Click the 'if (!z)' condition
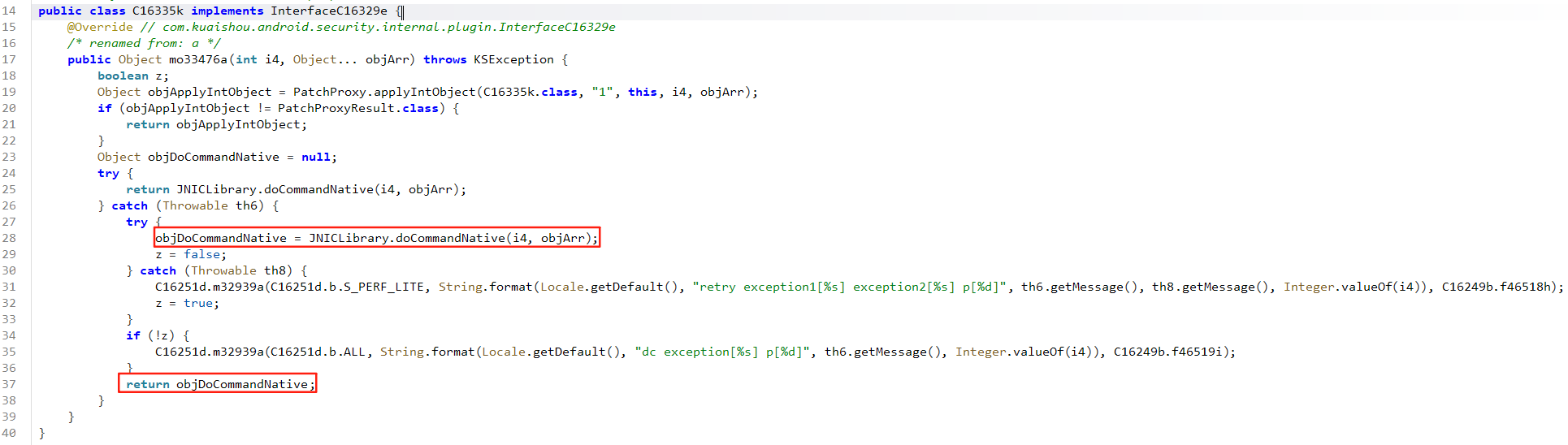This screenshot has width=1568, height=445. coord(151,335)
